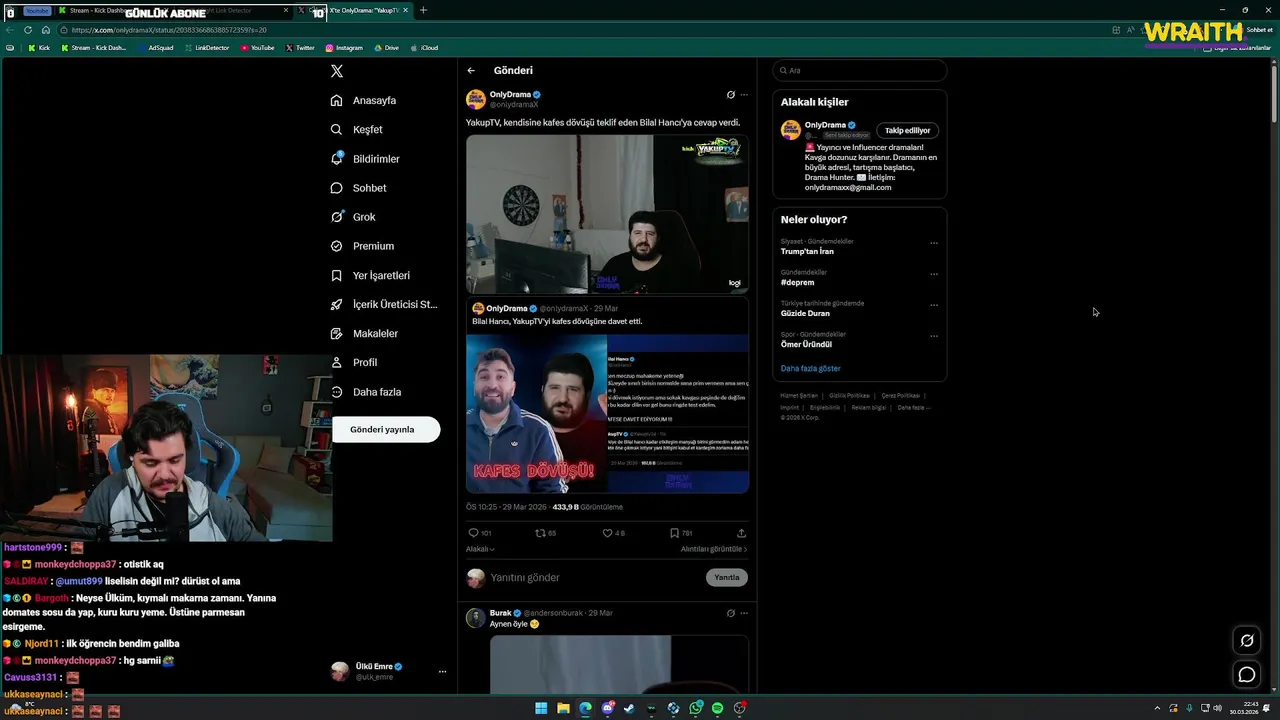Click the floating chat bubble button
This screenshot has height=720, width=1280.
point(1247,675)
